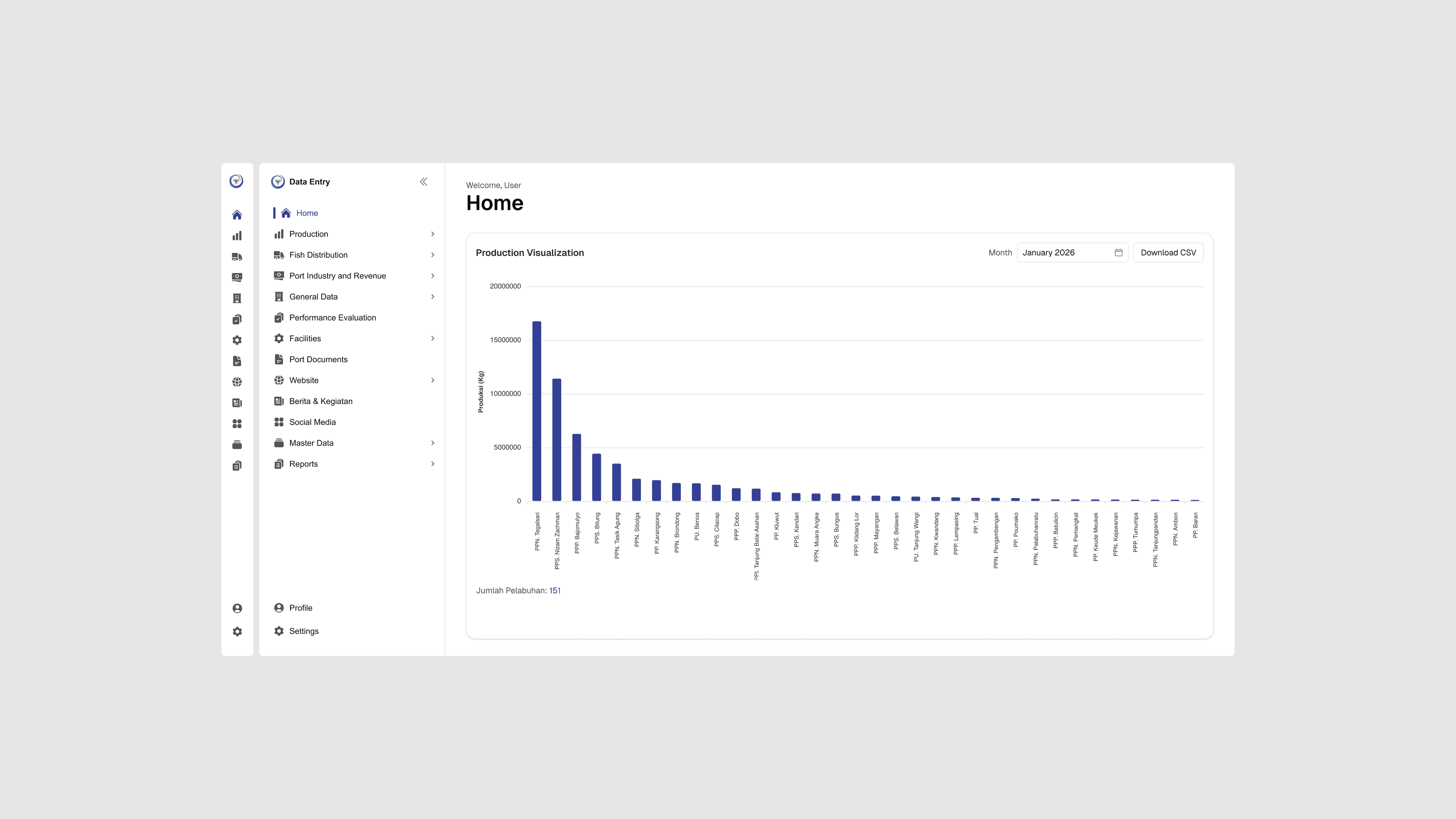Screen dimensions: 1456x819
Task: Click the Website globe icon in the icon rail
Action: pyautogui.click(x=237, y=381)
